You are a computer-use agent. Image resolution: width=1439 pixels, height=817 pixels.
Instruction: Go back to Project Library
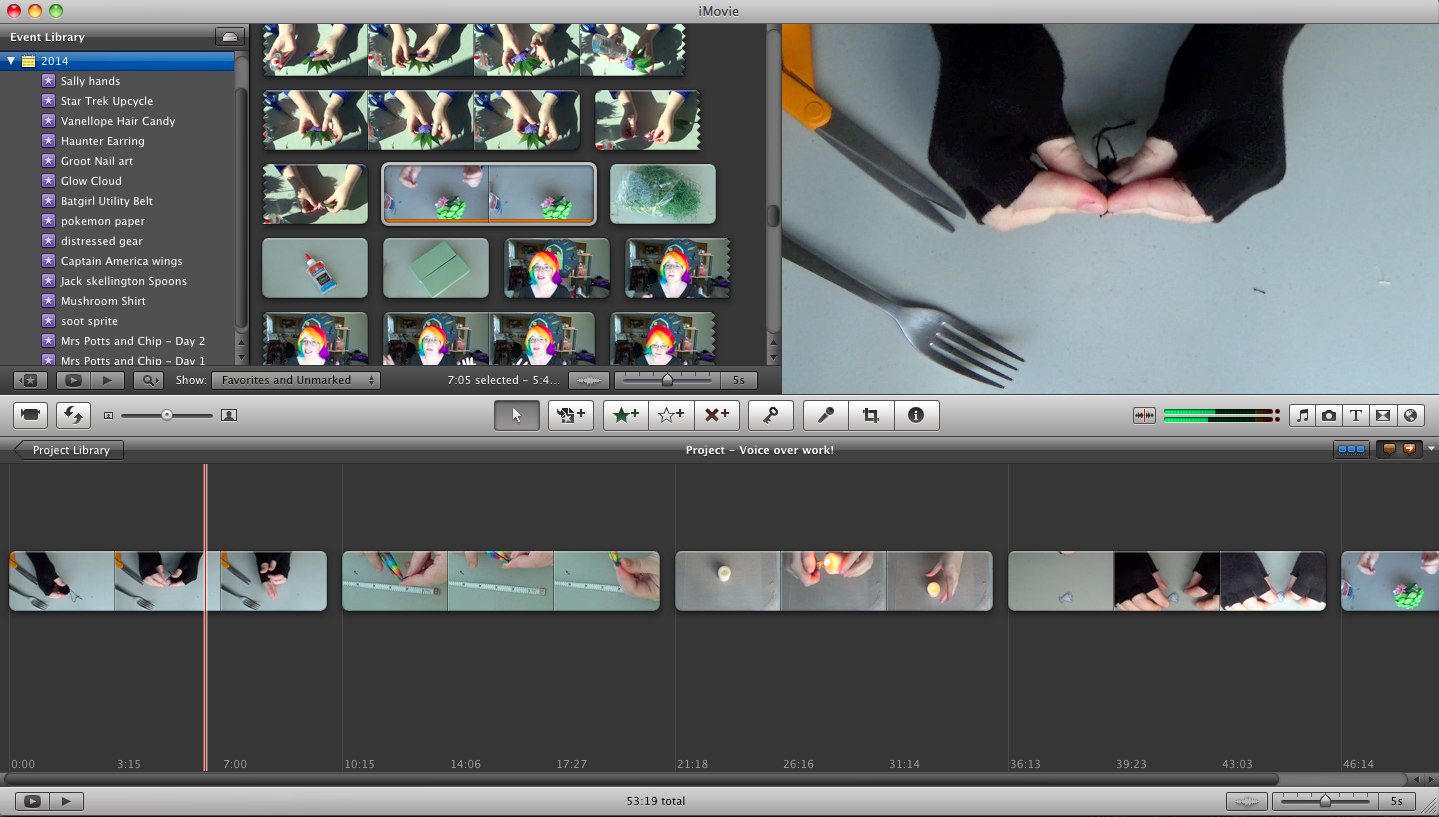click(70, 450)
